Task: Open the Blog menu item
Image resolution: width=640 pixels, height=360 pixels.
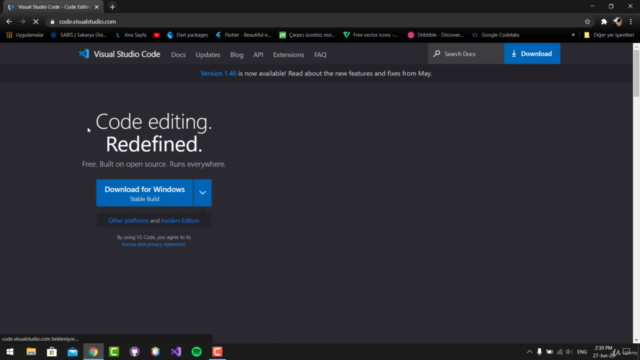Action: (237, 55)
